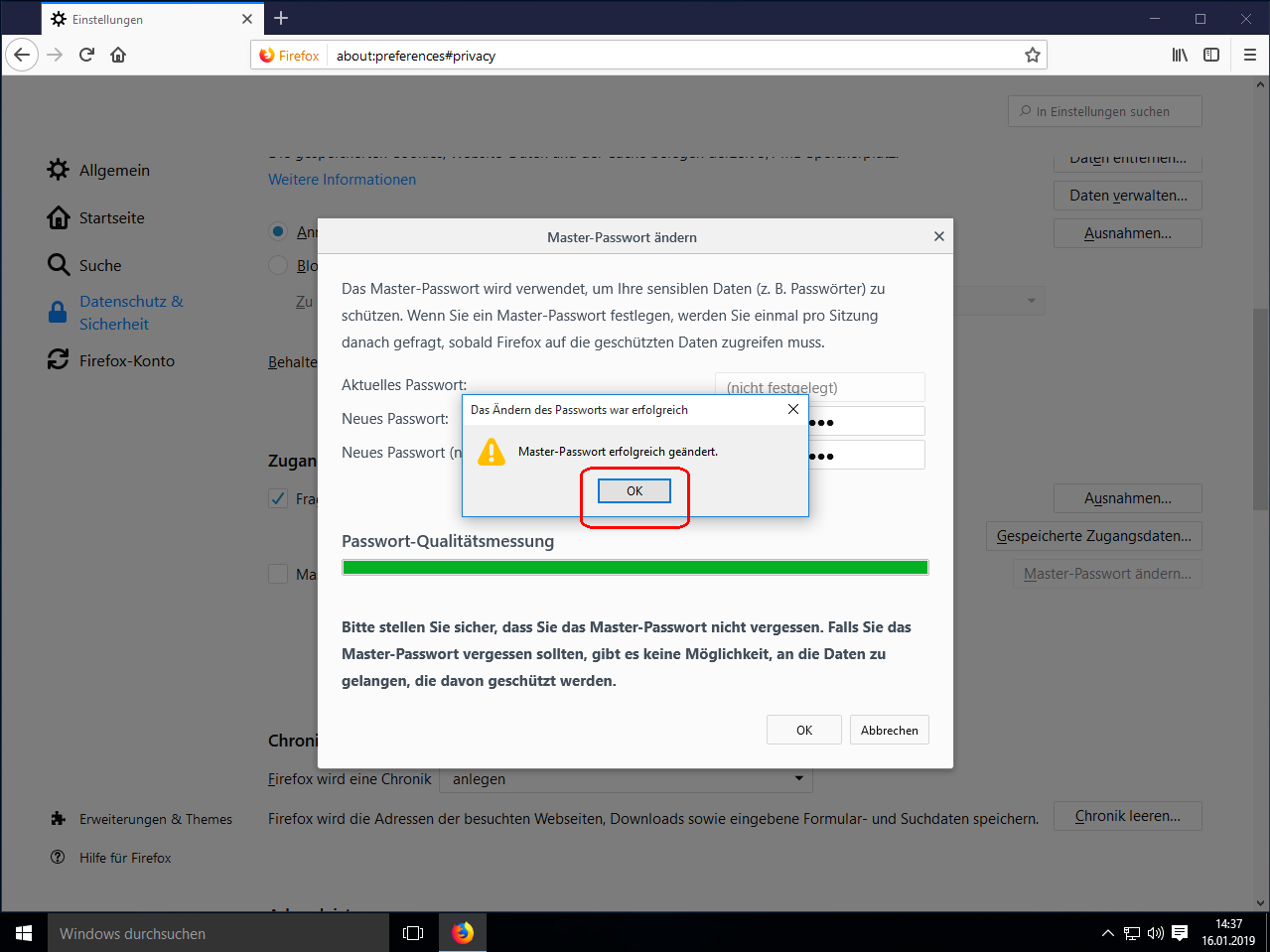Switch to the Firefox-Konto section
1270x952 pixels.
126,360
